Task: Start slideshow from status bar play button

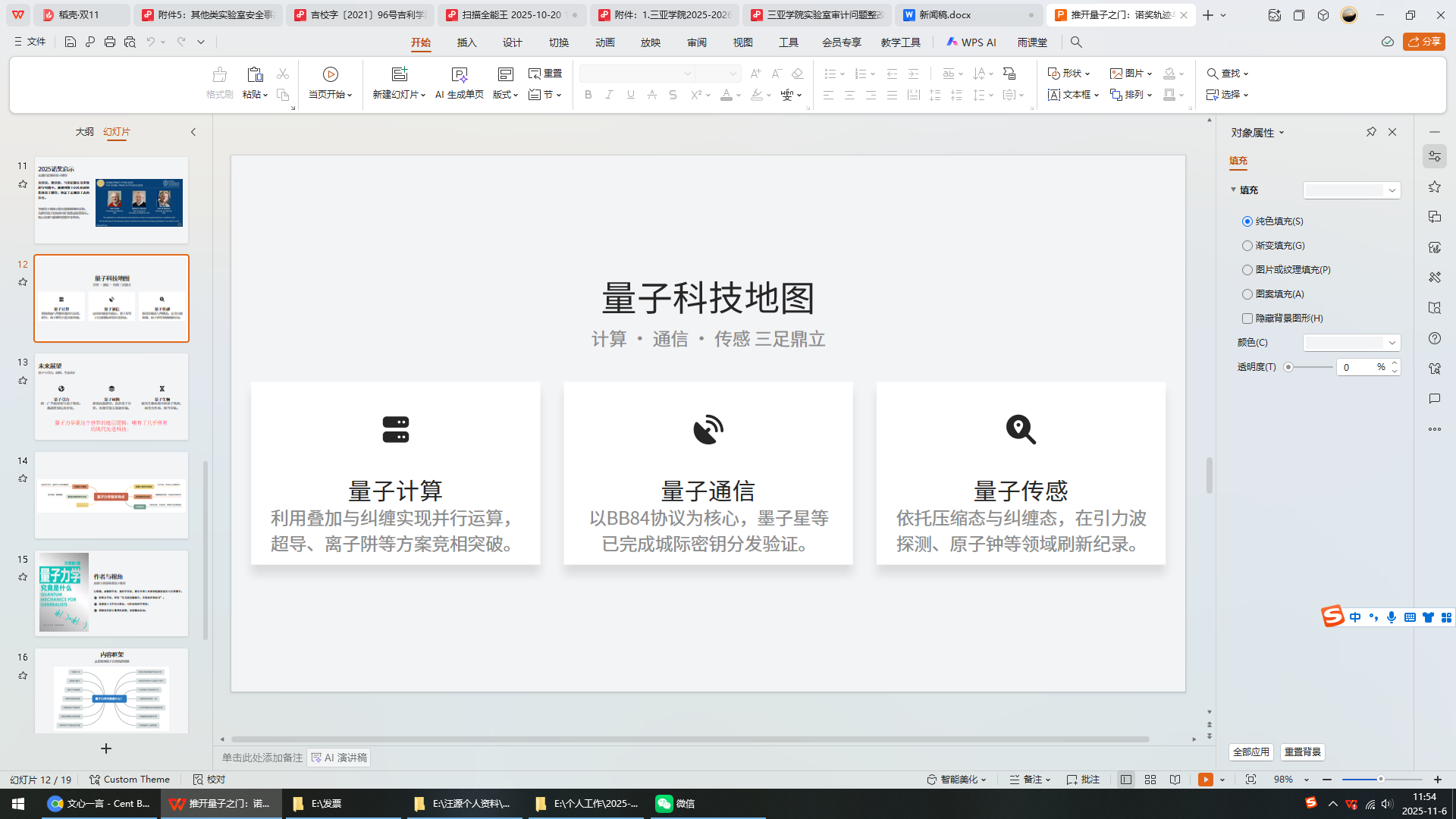Action: click(1205, 780)
